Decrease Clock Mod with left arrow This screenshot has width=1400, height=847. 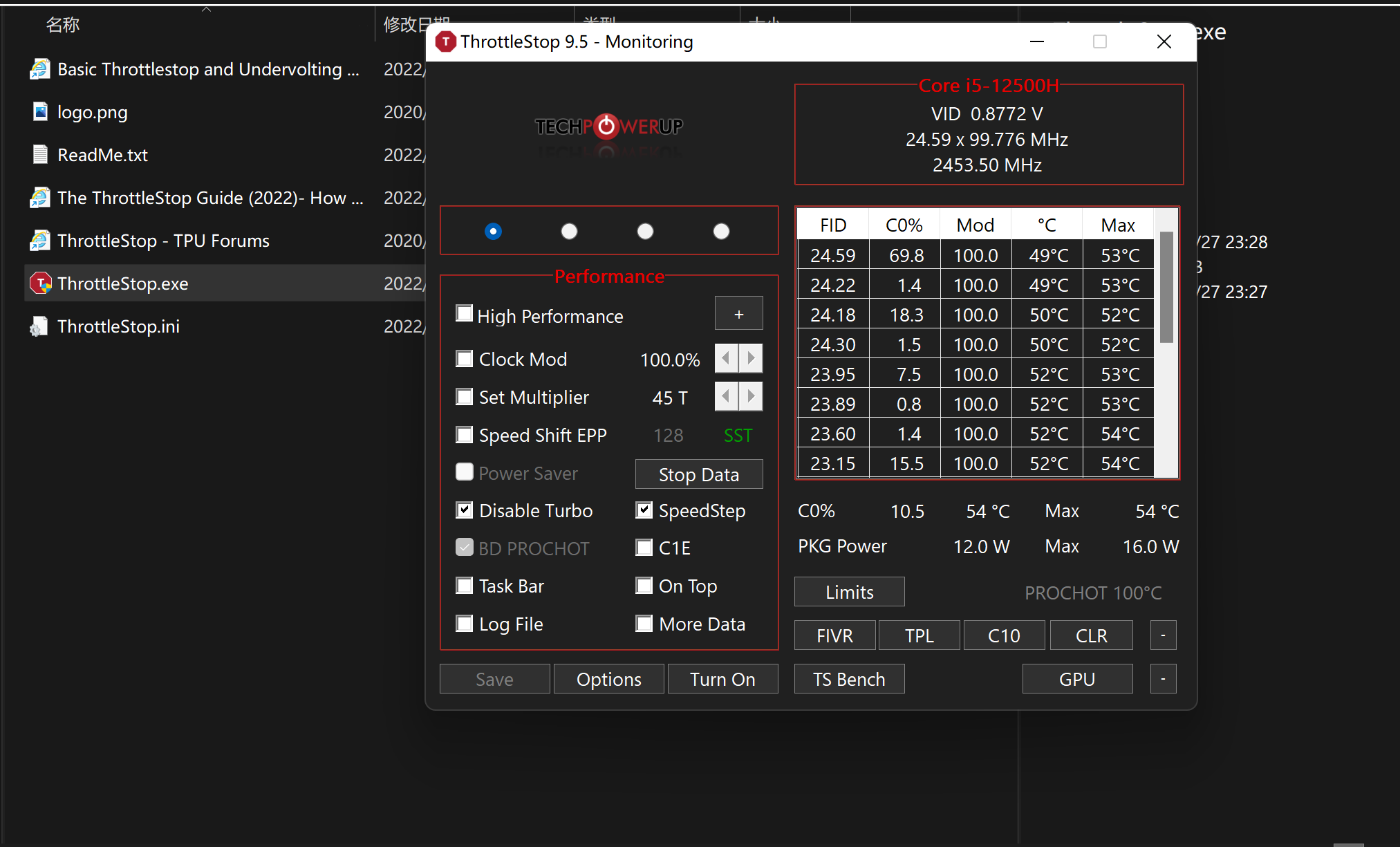pos(726,359)
